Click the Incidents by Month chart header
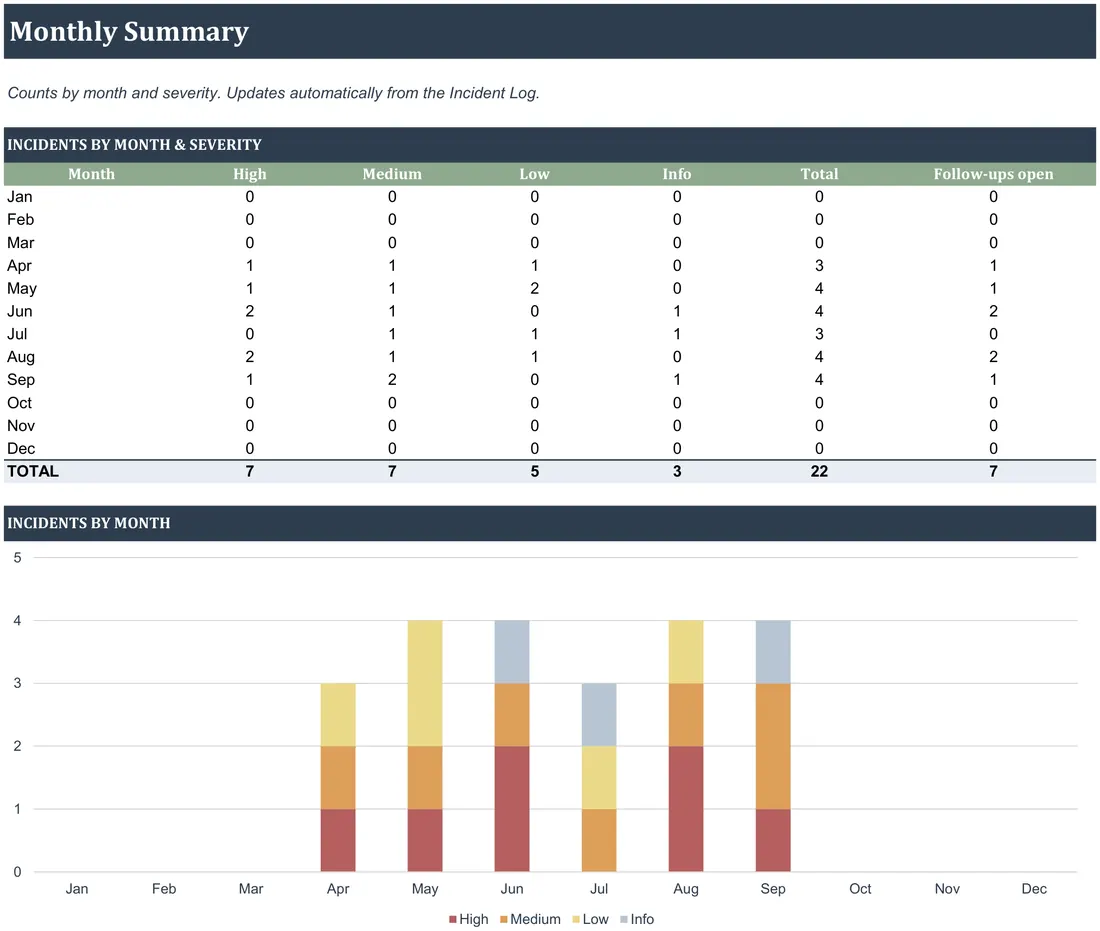This screenshot has width=1100, height=931. (x=88, y=523)
